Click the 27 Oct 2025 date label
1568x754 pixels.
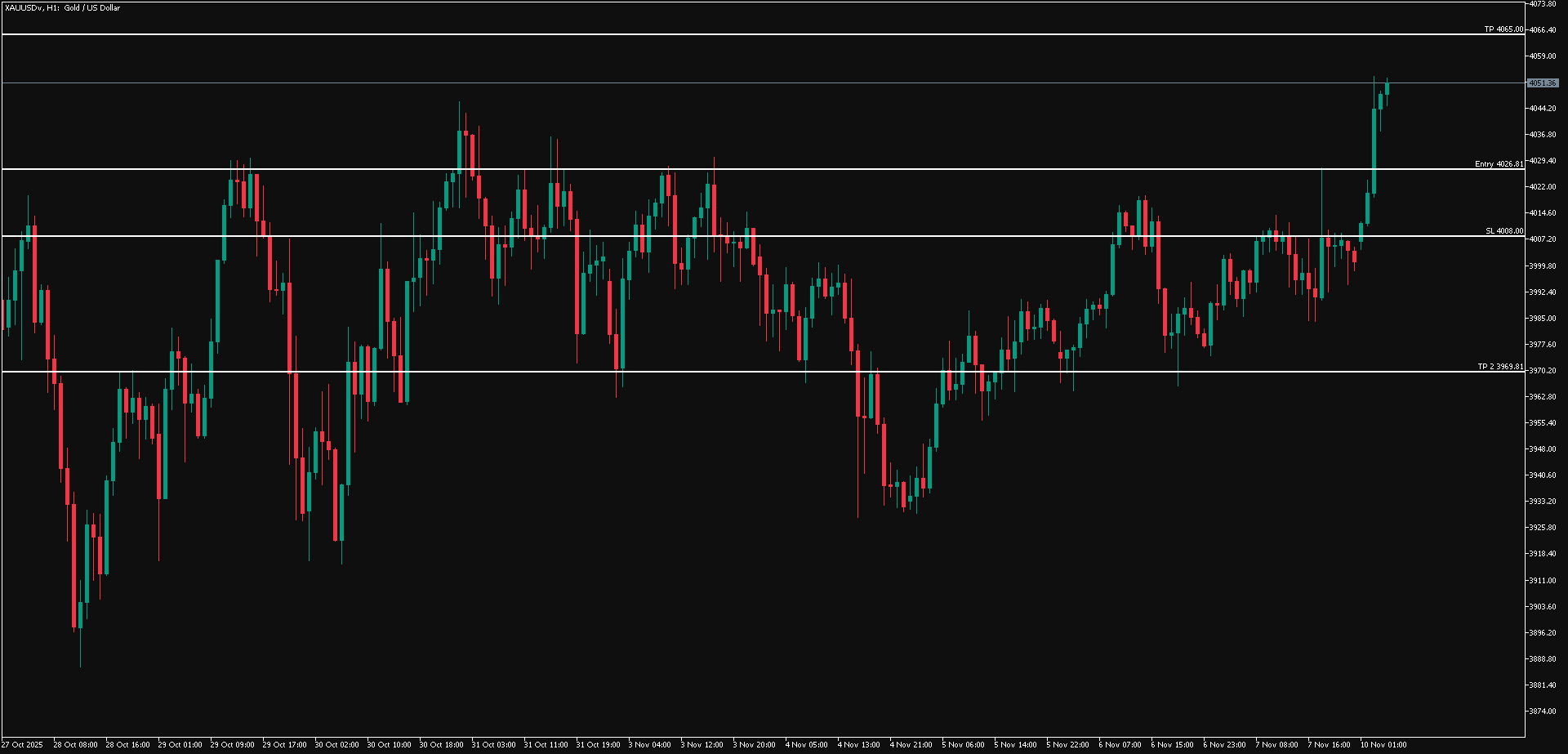tap(22, 745)
